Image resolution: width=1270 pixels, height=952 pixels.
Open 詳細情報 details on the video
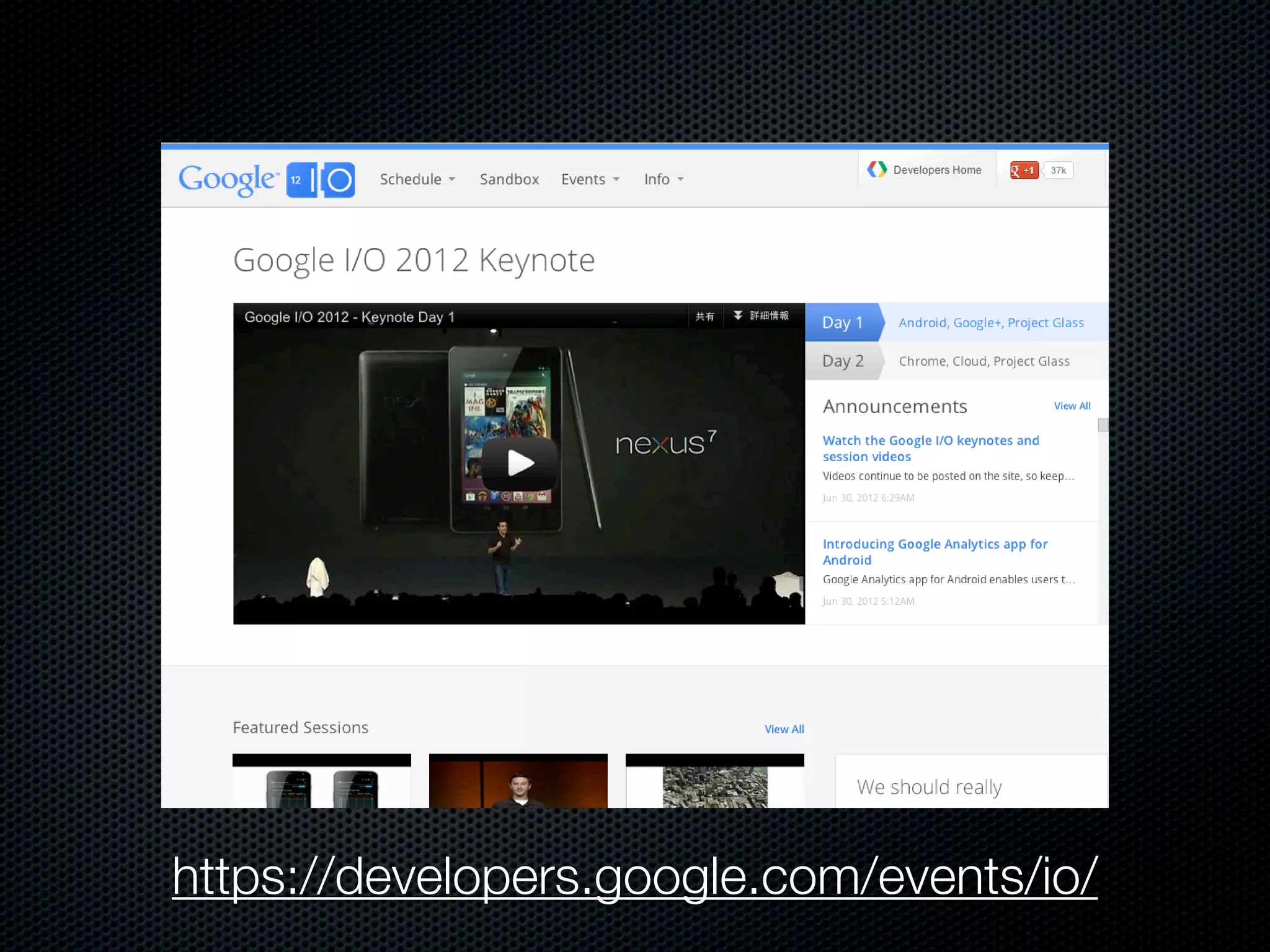click(761, 316)
